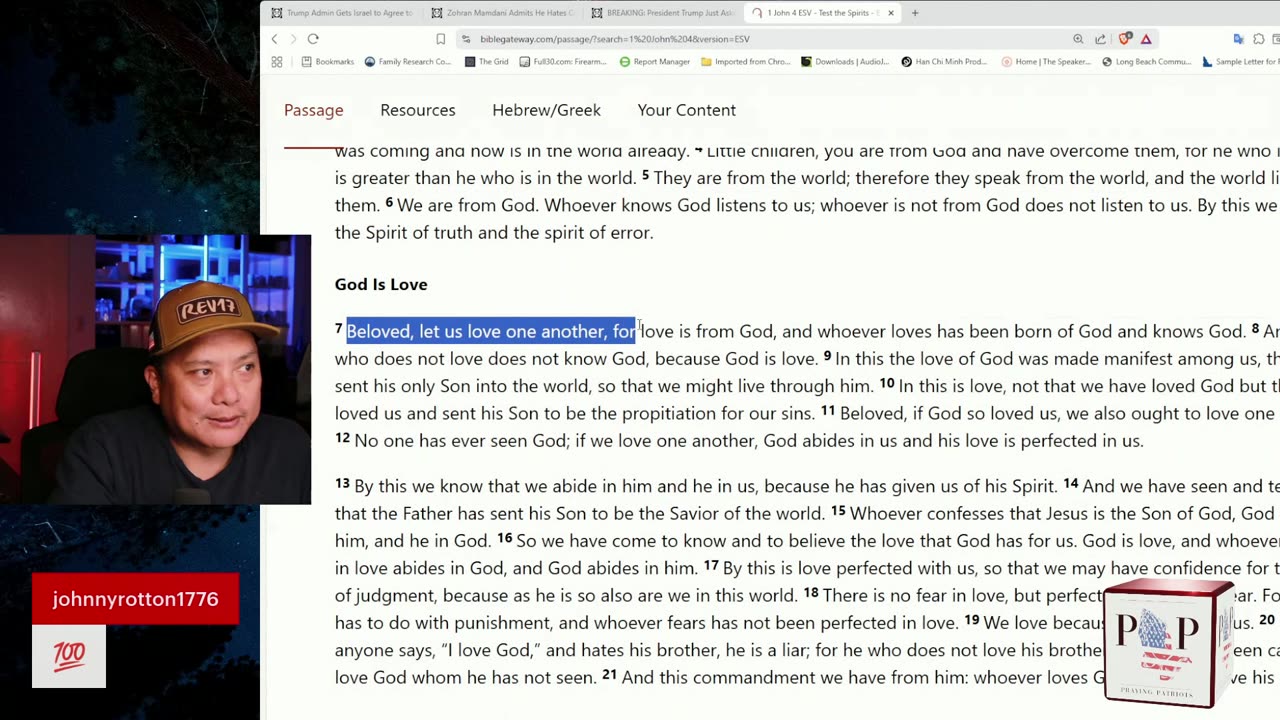1280x720 pixels.
Task: Click the share icon in the address bar
Action: pos(1100,39)
